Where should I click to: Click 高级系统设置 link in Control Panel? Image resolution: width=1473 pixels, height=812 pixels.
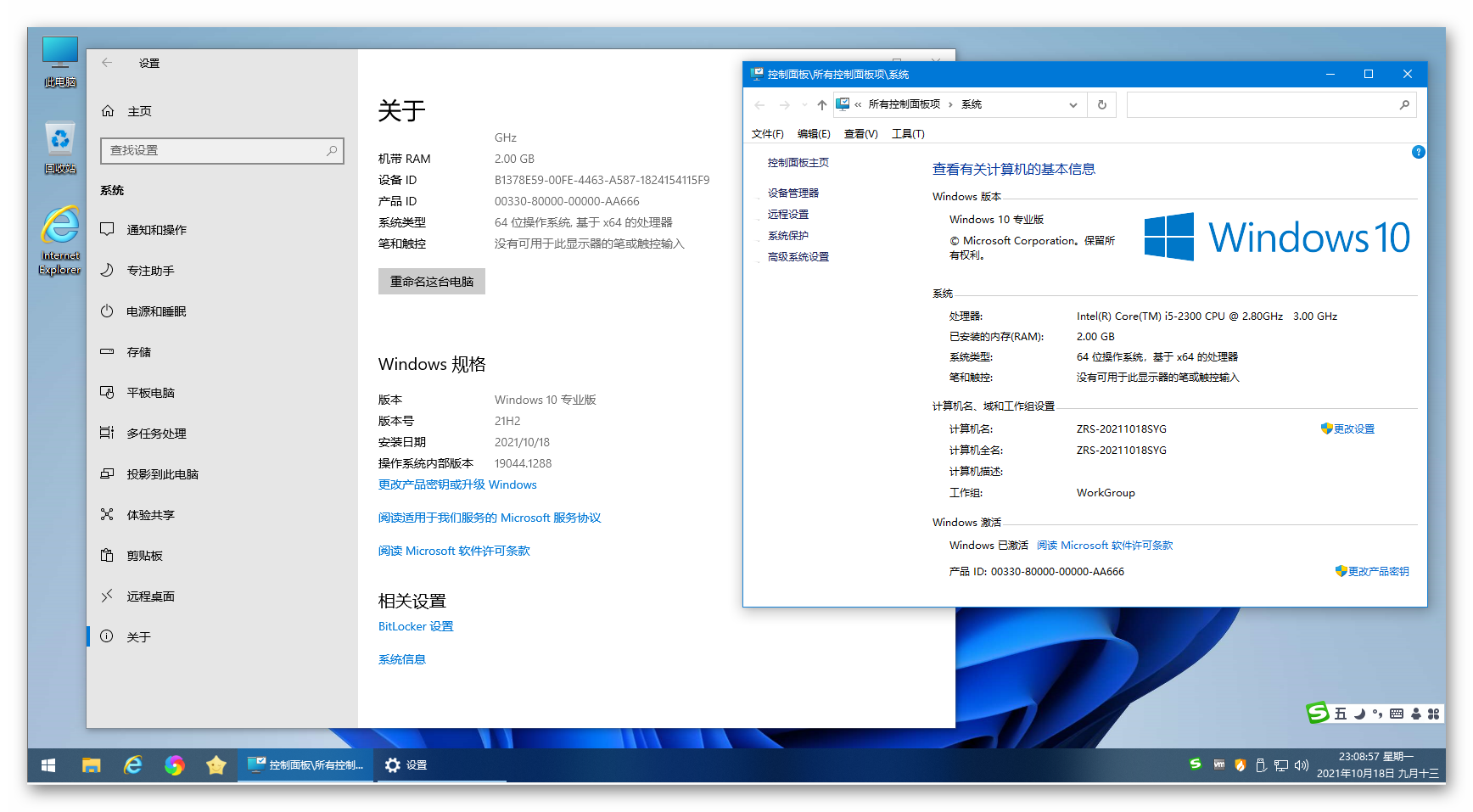pos(798,257)
